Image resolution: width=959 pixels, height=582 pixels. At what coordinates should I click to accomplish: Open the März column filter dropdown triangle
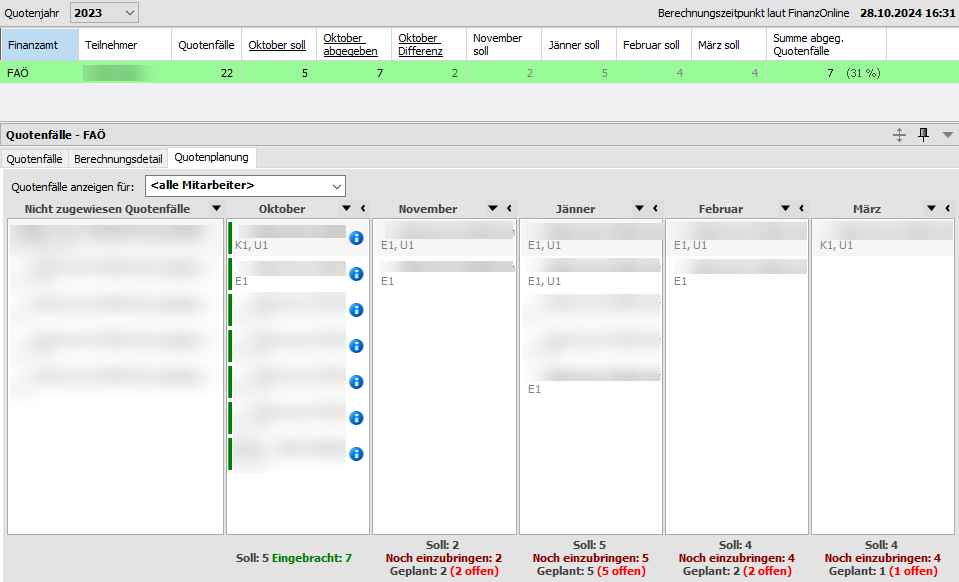pos(931,209)
